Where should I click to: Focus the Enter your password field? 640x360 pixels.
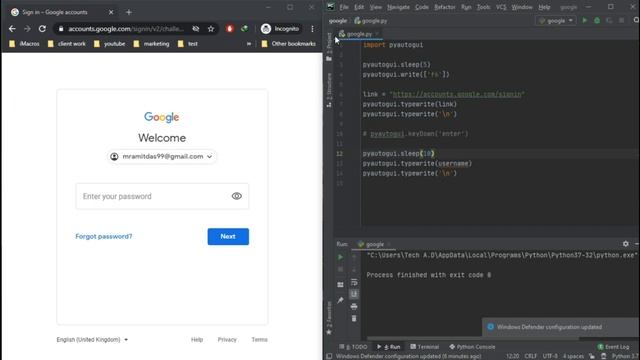[x=162, y=196]
